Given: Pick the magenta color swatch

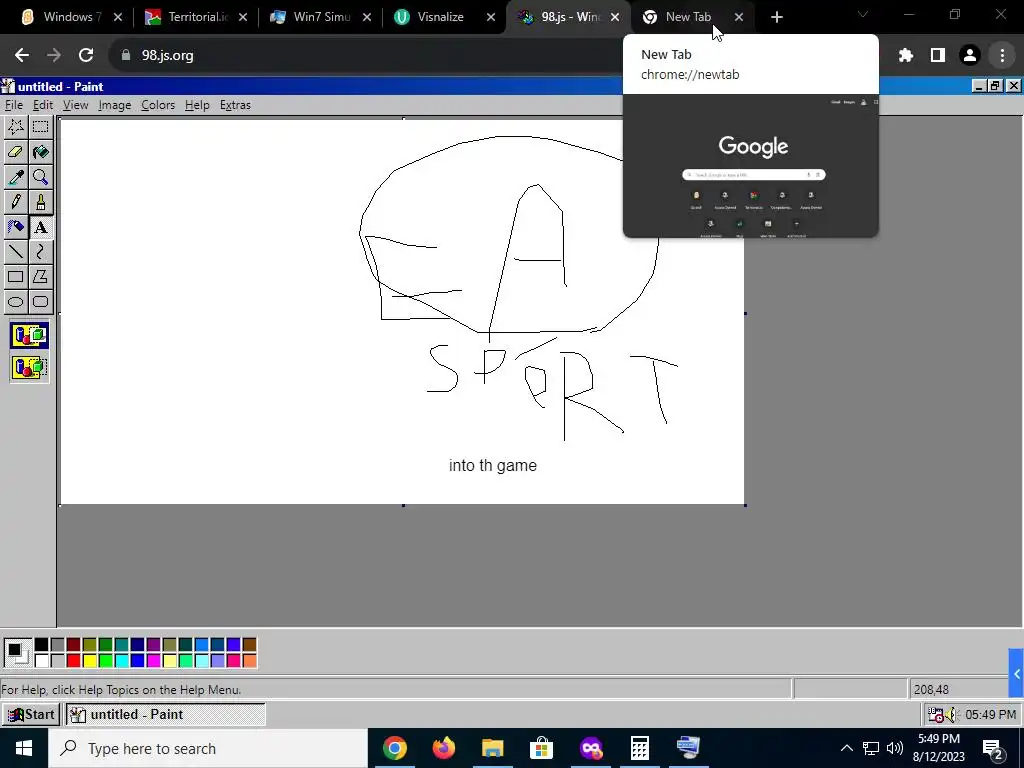Looking at the screenshot, I should [153, 661].
